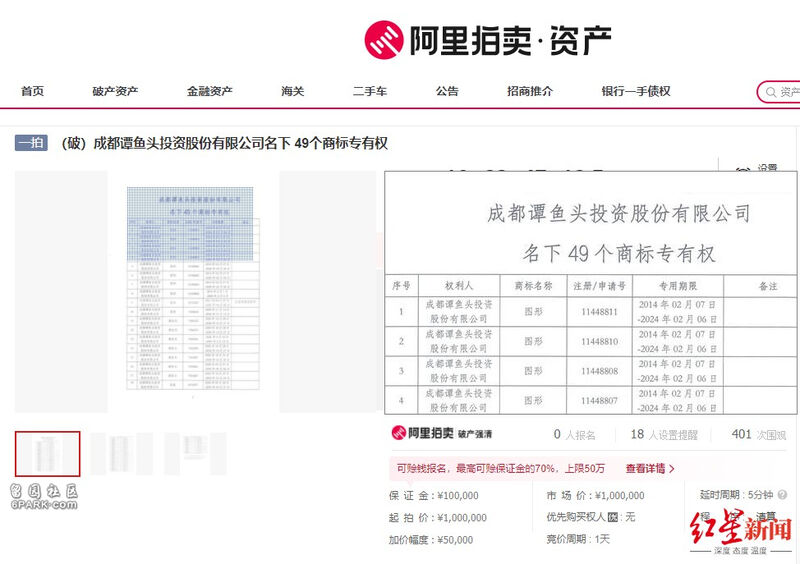Go to 招商推介 section
This screenshot has height=564, width=800.
(x=530, y=91)
